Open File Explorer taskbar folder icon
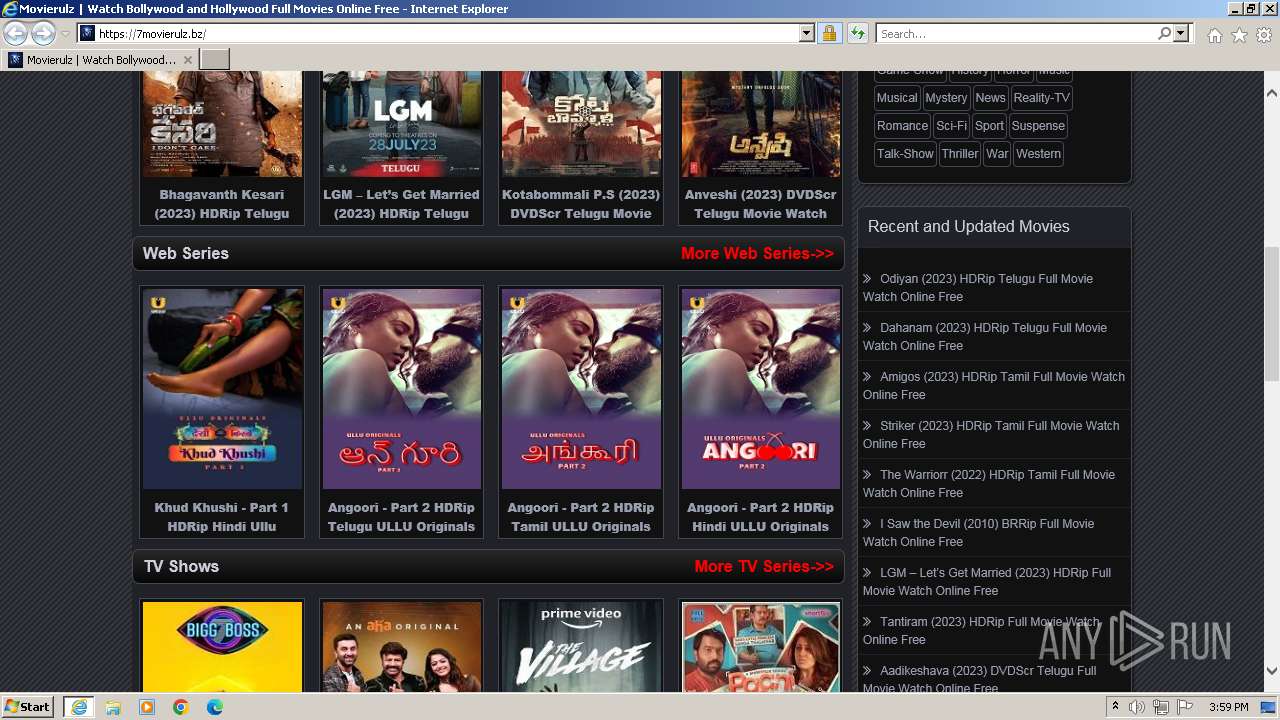Image resolution: width=1280 pixels, height=720 pixels. [x=113, y=707]
